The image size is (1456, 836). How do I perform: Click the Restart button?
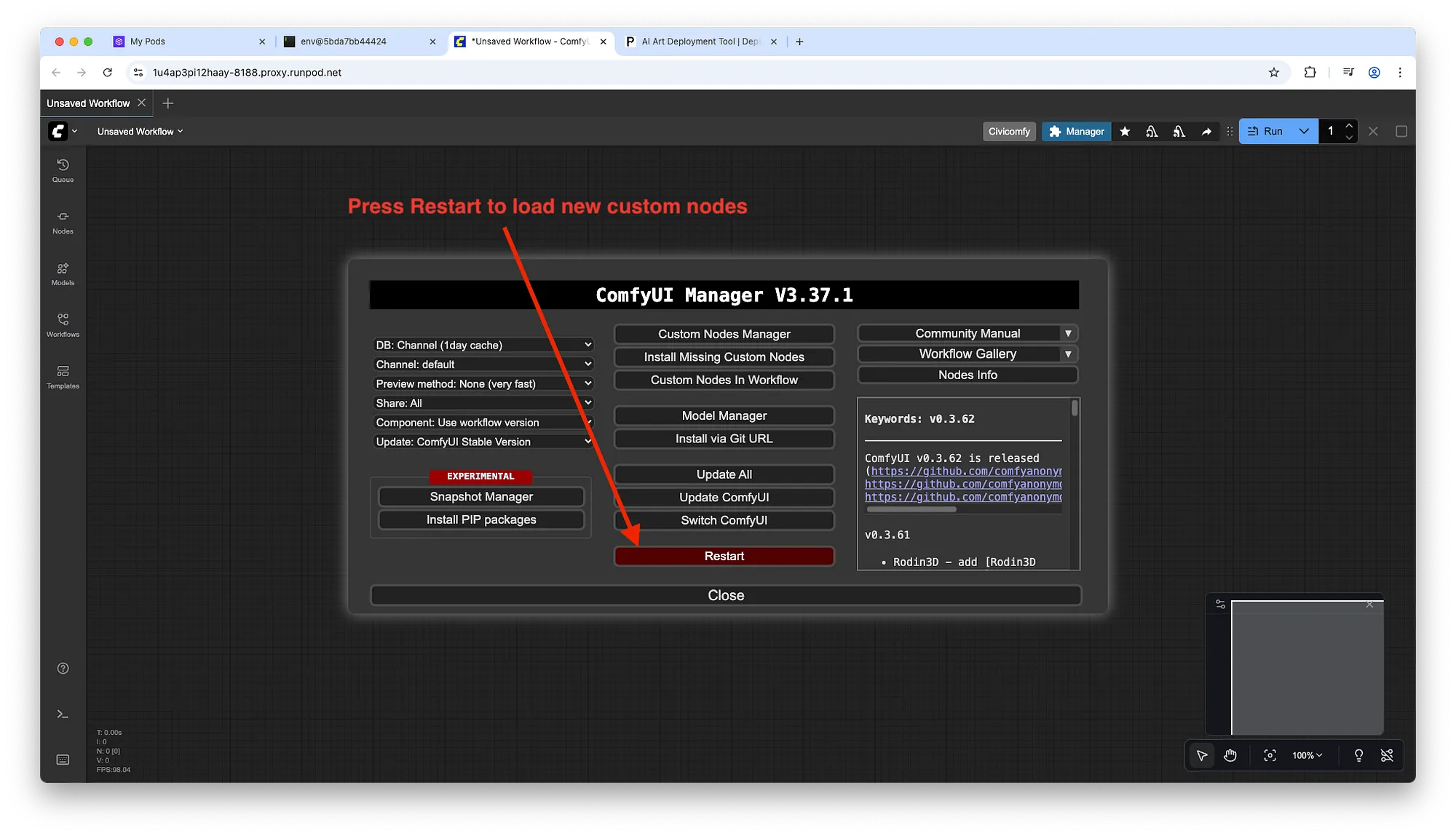coord(724,556)
